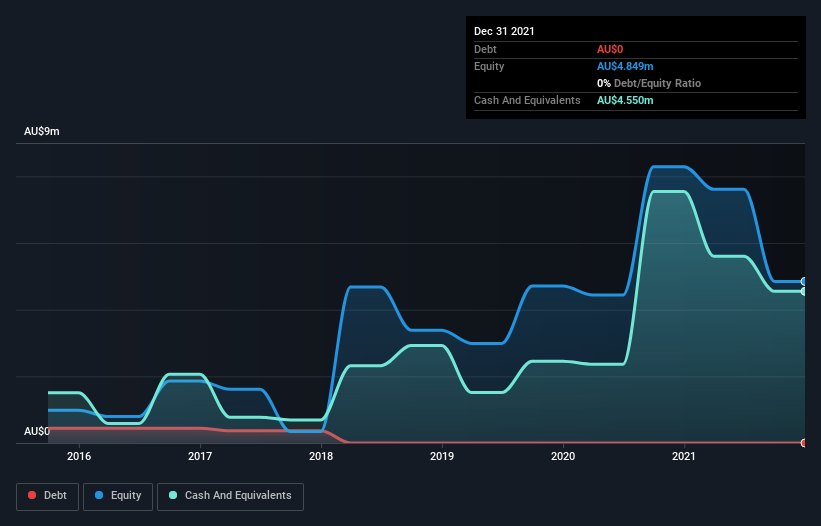The width and height of the screenshot is (821, 526).
Task: Click the AU$0 y-axis label
Action: coord(37,431)
